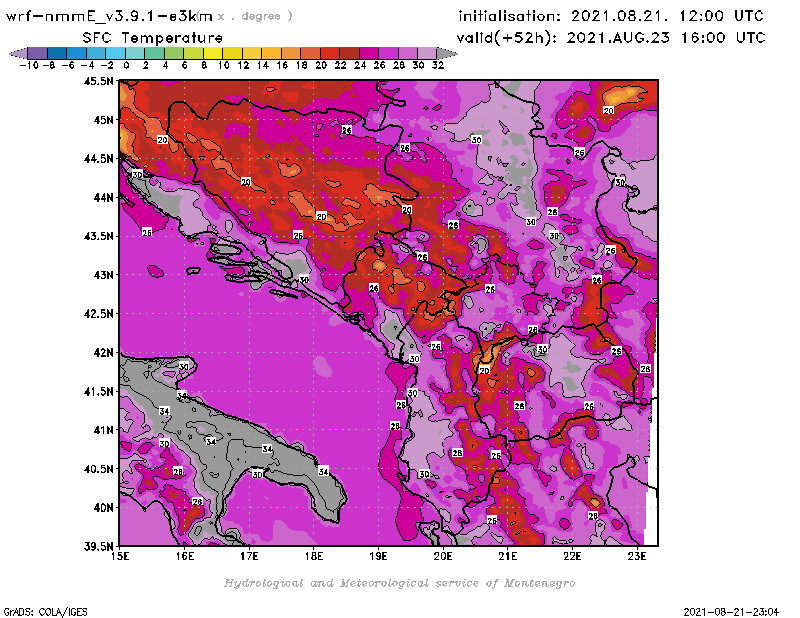Click the longitude label "16E"
This screenshot has height=618, width=800.
coord(185,556)
